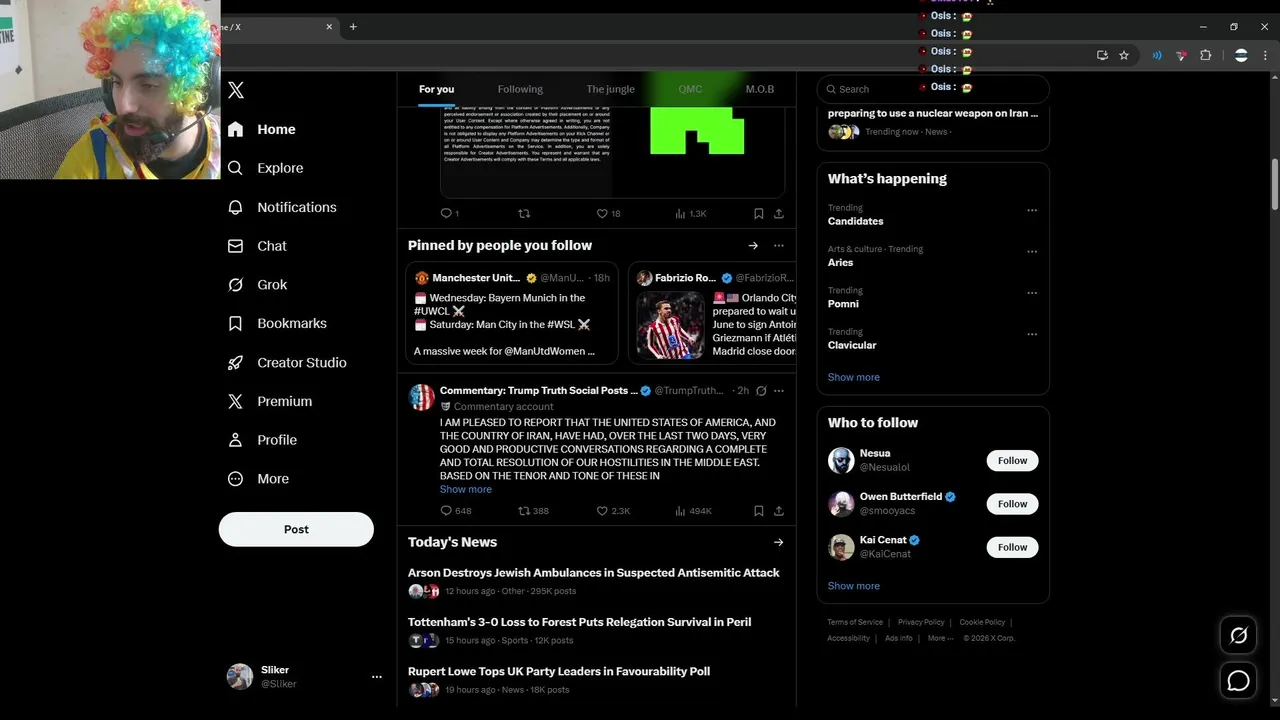Click the Post button
The width and height of the screenshot is (1280, 720).
[x=296, y=529]
